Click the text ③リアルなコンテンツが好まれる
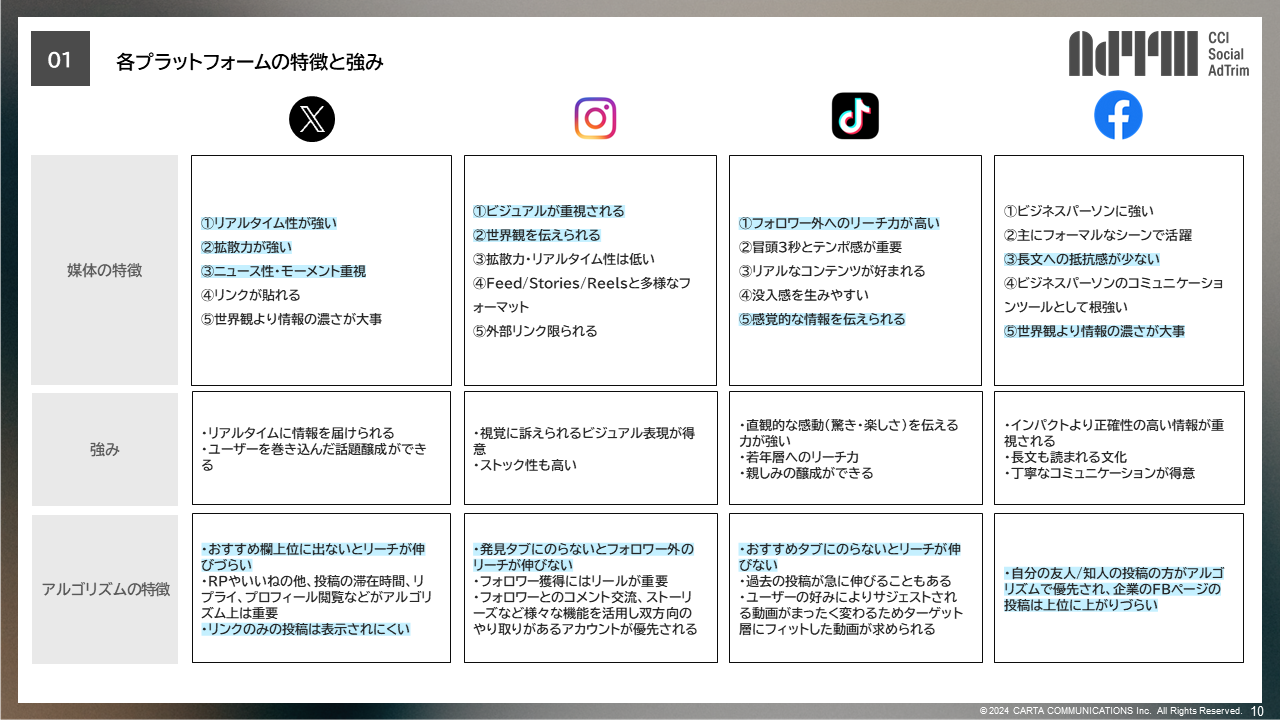Image resolution: width=1280 pixels, height=720 pixels. (x=832, y=271)
